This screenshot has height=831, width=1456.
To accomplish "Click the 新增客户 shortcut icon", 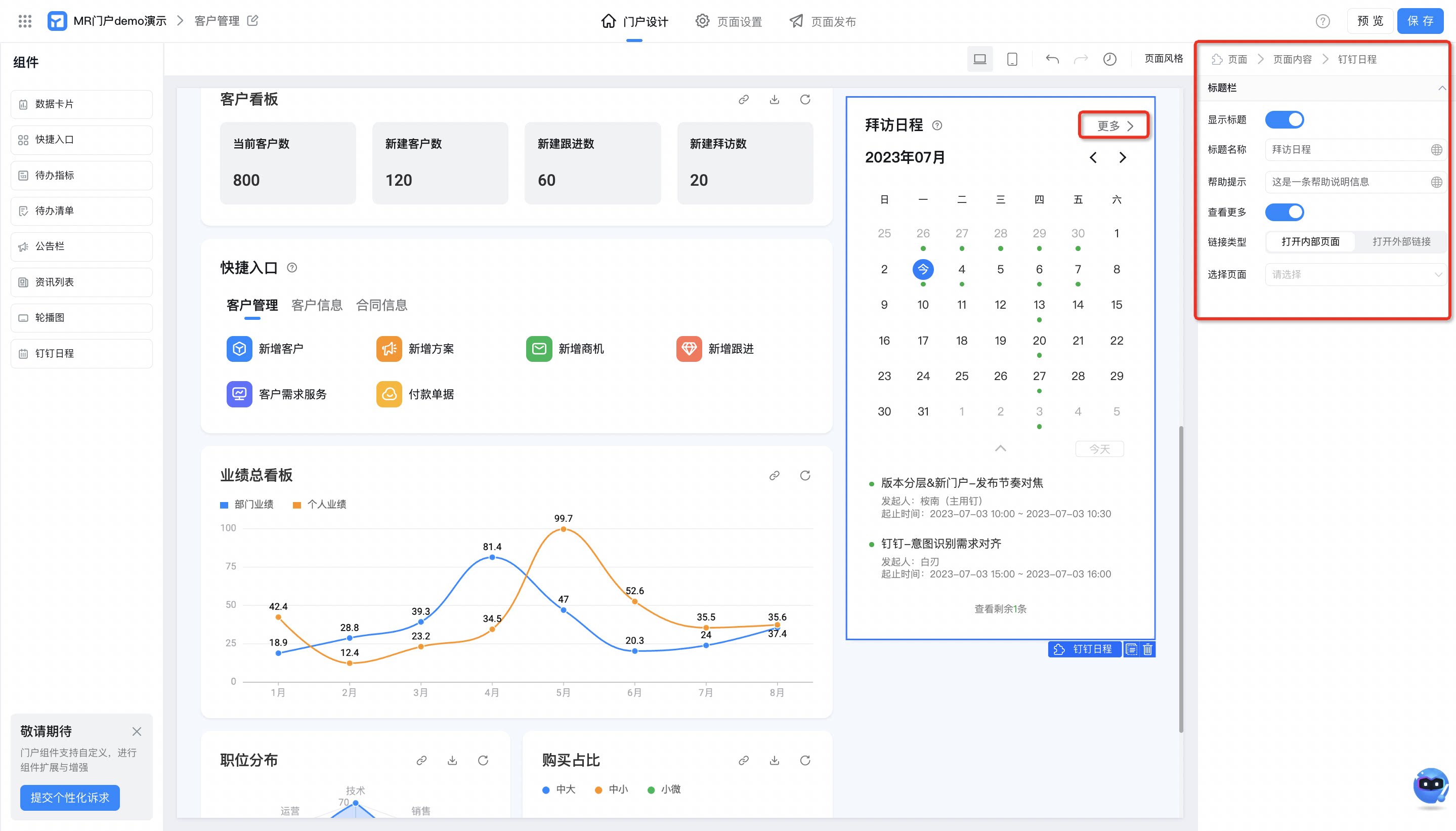I will coord(239,349).
